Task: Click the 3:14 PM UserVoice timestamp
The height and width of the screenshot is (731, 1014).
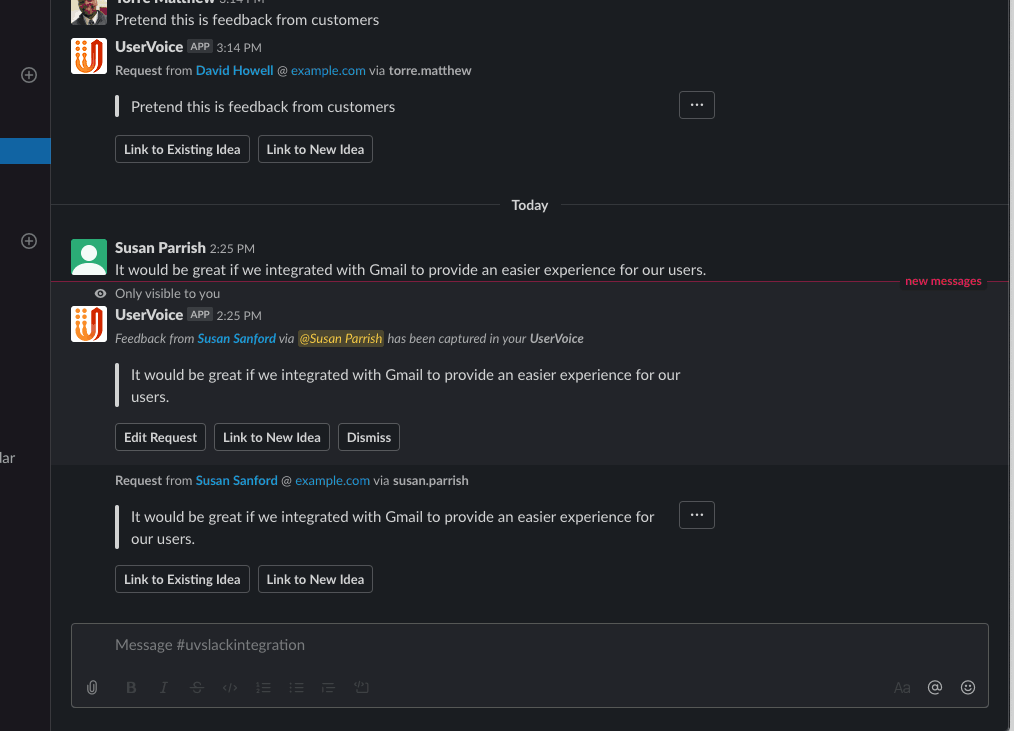Action: click(239, 48)
